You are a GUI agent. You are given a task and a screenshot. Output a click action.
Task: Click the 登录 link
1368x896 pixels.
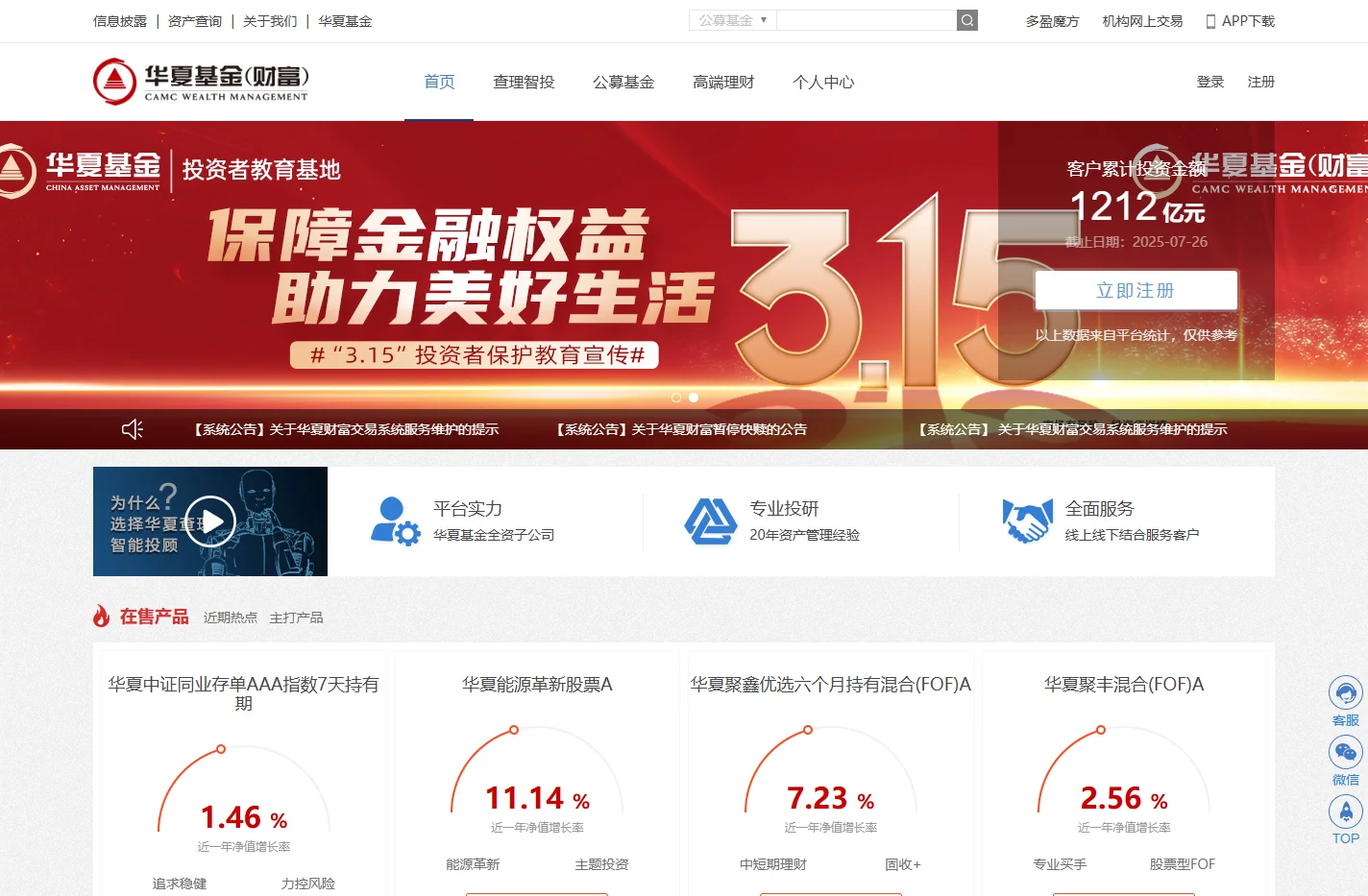1210,82
